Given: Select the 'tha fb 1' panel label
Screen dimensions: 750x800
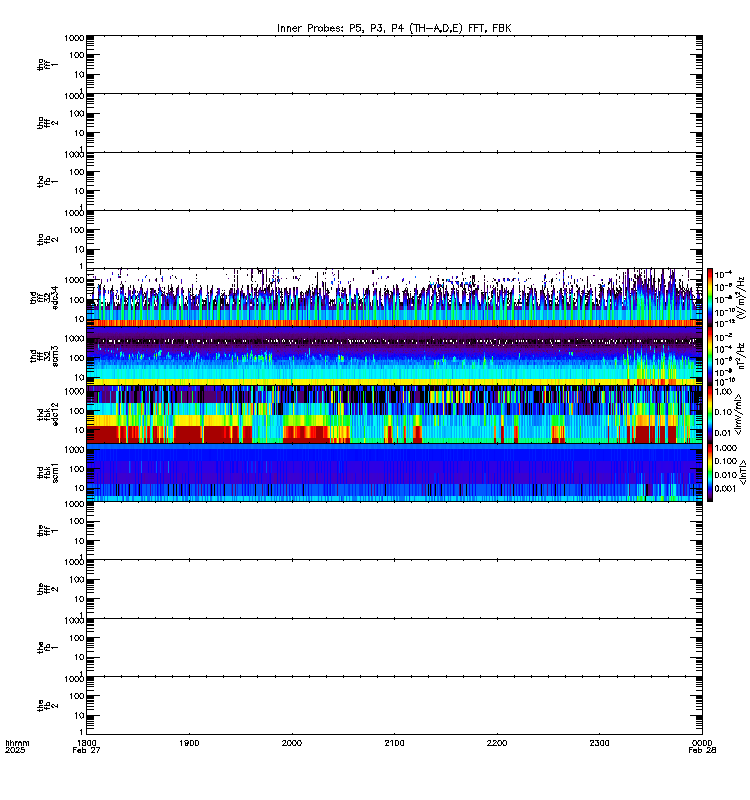Looking at the screenshot, I should pos(47,181).
